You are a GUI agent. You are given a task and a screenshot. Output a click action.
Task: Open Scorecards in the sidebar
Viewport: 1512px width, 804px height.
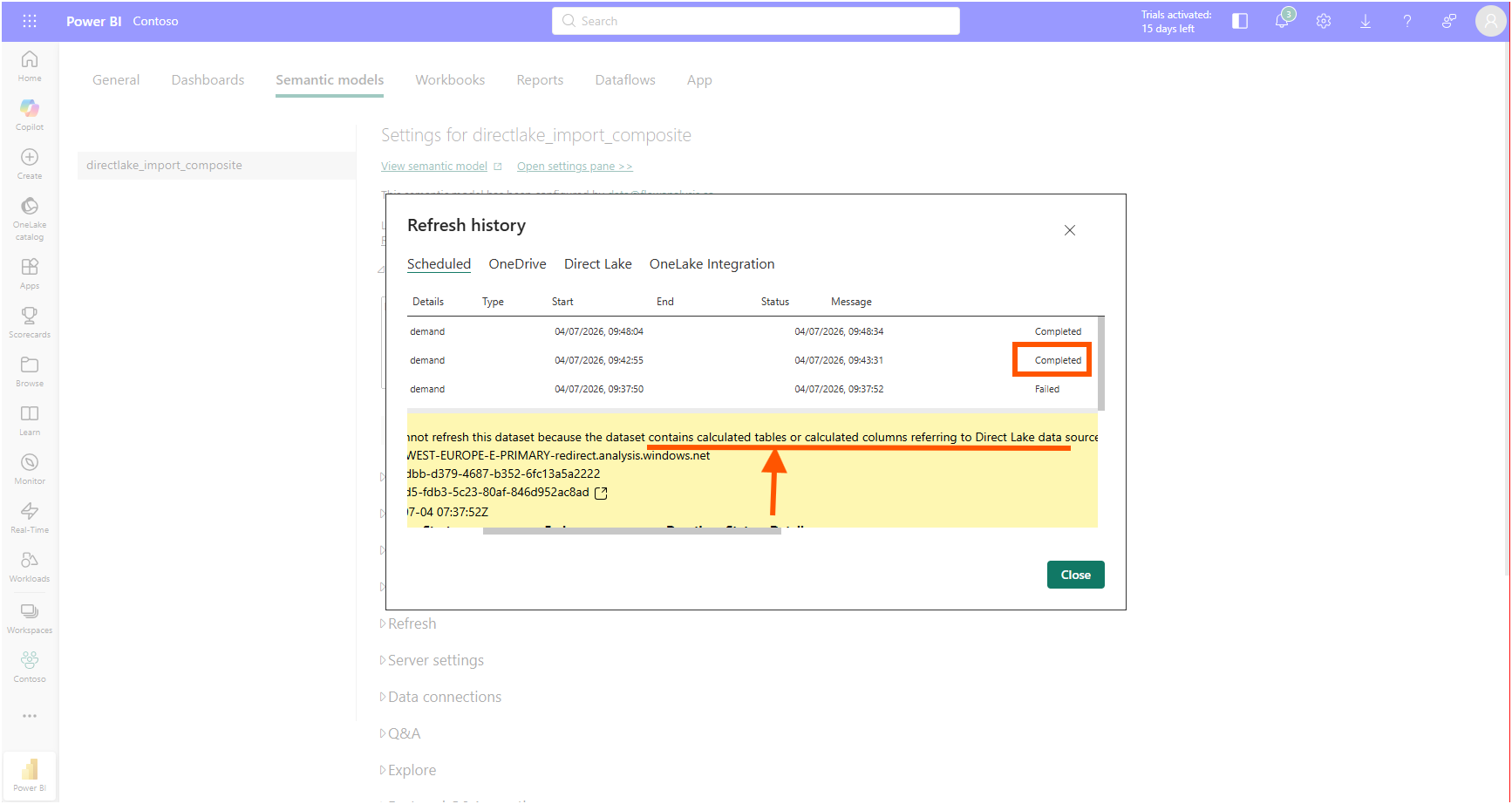click(30, 323)
